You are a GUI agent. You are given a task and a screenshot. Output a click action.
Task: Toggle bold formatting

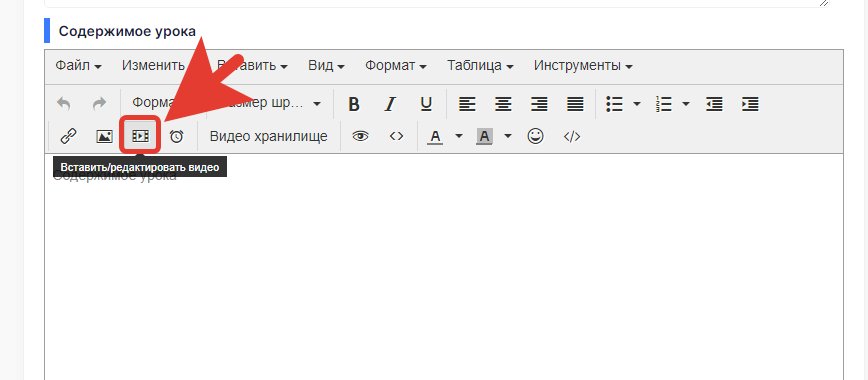point(354,104)
